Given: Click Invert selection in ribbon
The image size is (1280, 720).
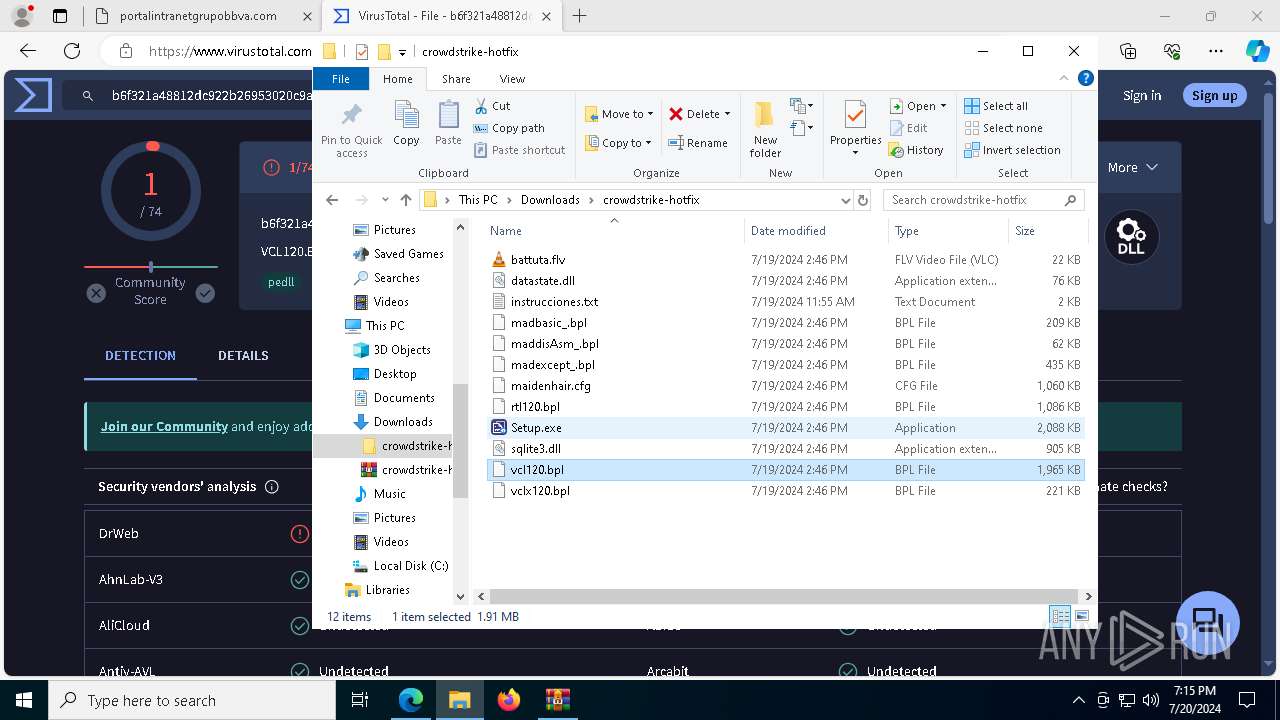Looking at the screenshot, I should click(x=1012, y=150).
